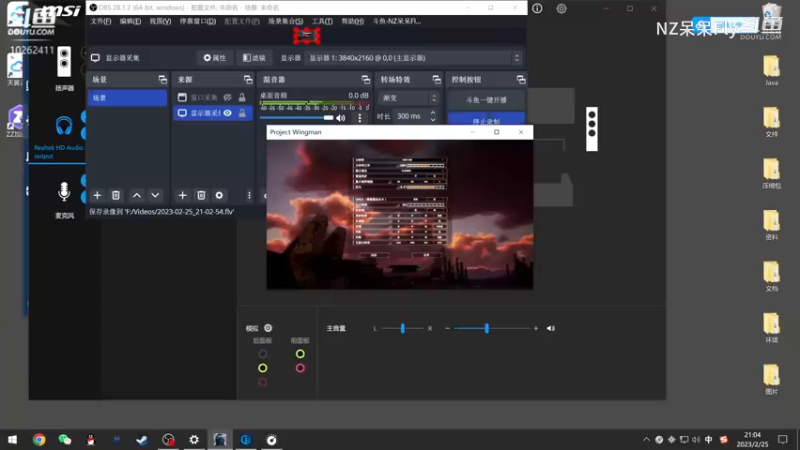Viewport: 800px width, 450px height.
Task: Click the vertical three-dot icon on the white bar
Action: tap(592, 129)
